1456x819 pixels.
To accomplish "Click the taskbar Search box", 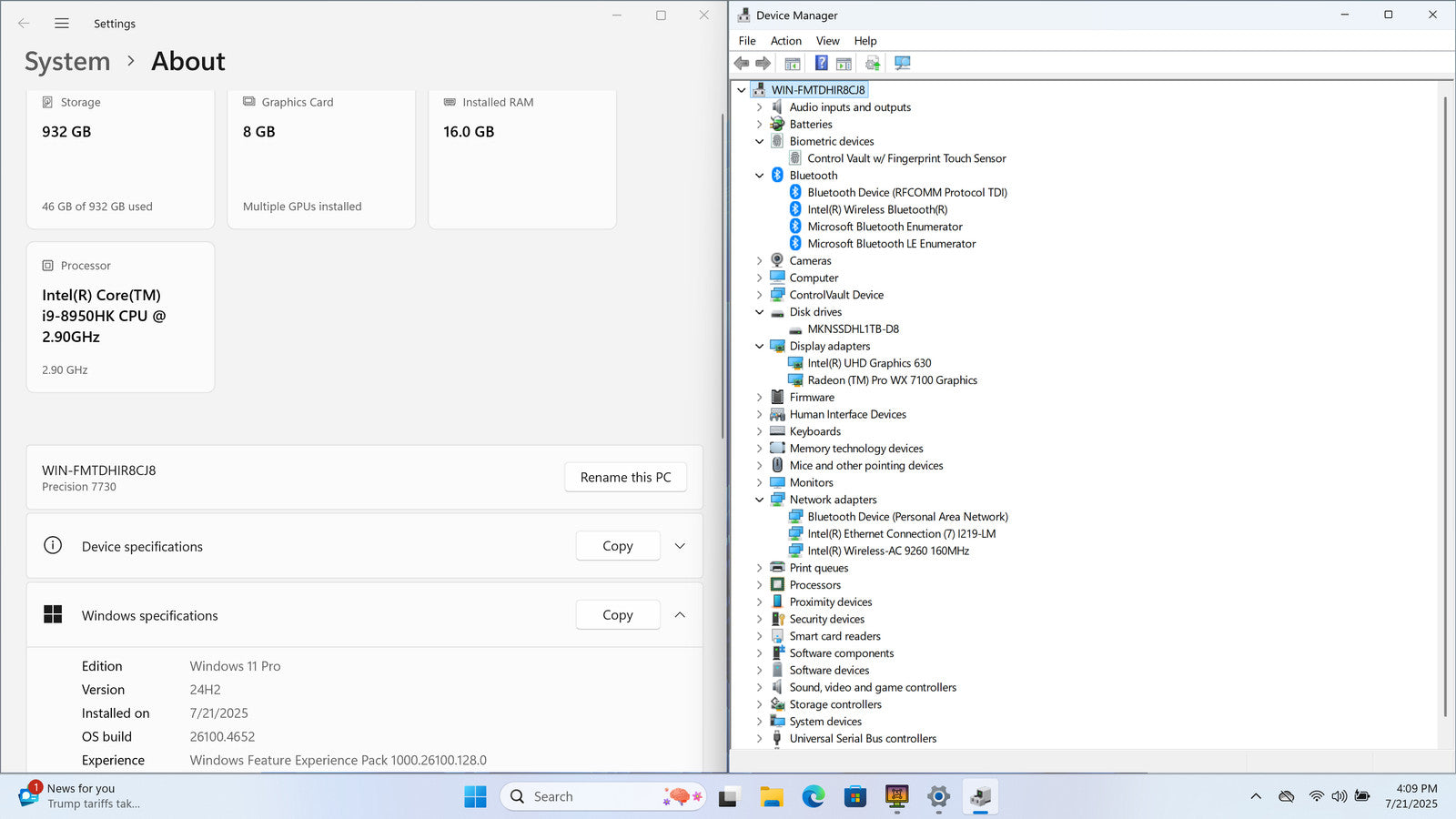I will tap(582, 797).
